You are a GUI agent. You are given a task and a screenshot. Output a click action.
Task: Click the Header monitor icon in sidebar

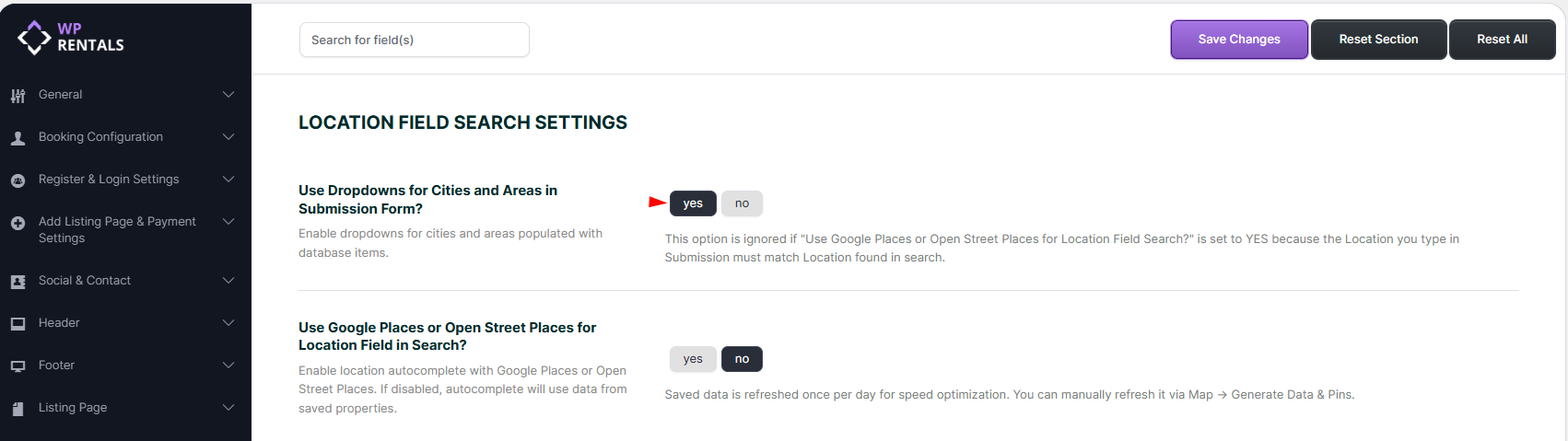click(x=18, y=324)
